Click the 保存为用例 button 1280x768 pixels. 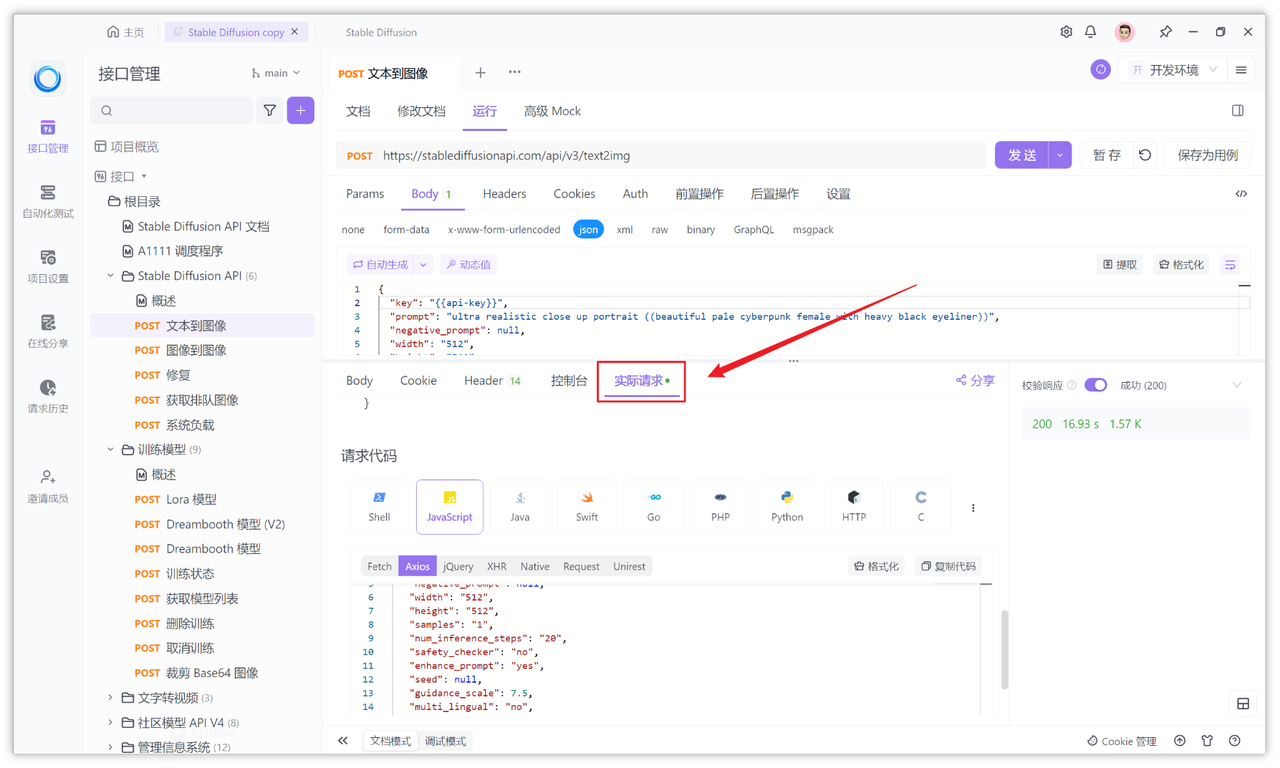[x=1208, y=155]
